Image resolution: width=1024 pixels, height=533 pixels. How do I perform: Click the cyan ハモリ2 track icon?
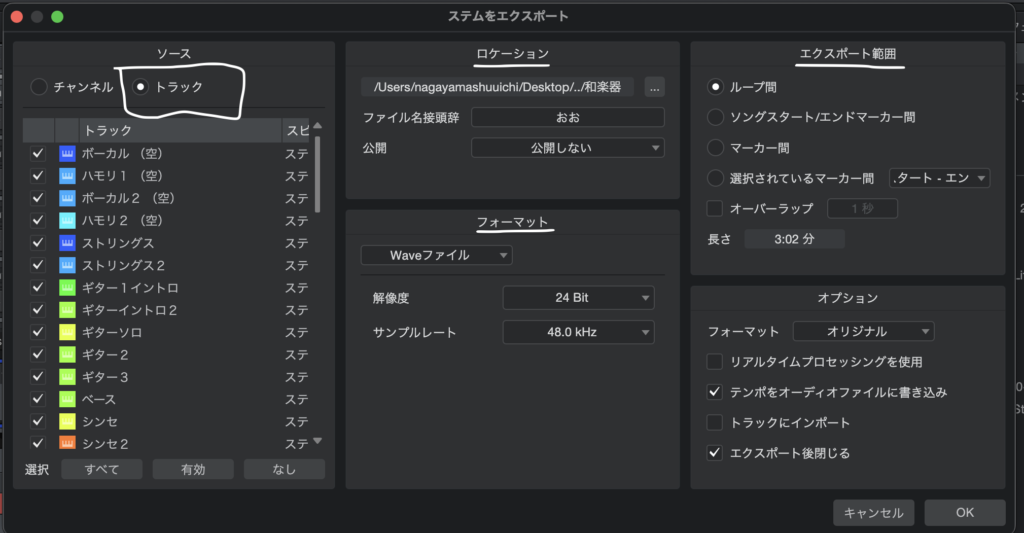pos(67,221)
